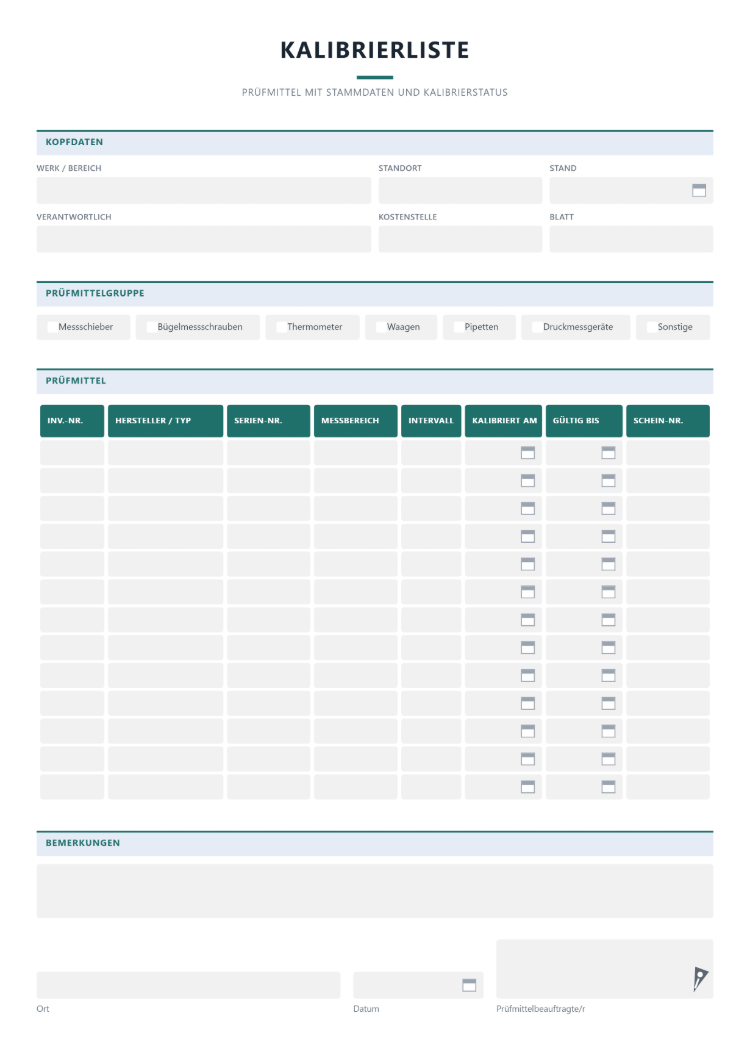Open Kalibriert am calendar icon in second-to-last table row
The image size is (750, 1060).
[528, 759]
